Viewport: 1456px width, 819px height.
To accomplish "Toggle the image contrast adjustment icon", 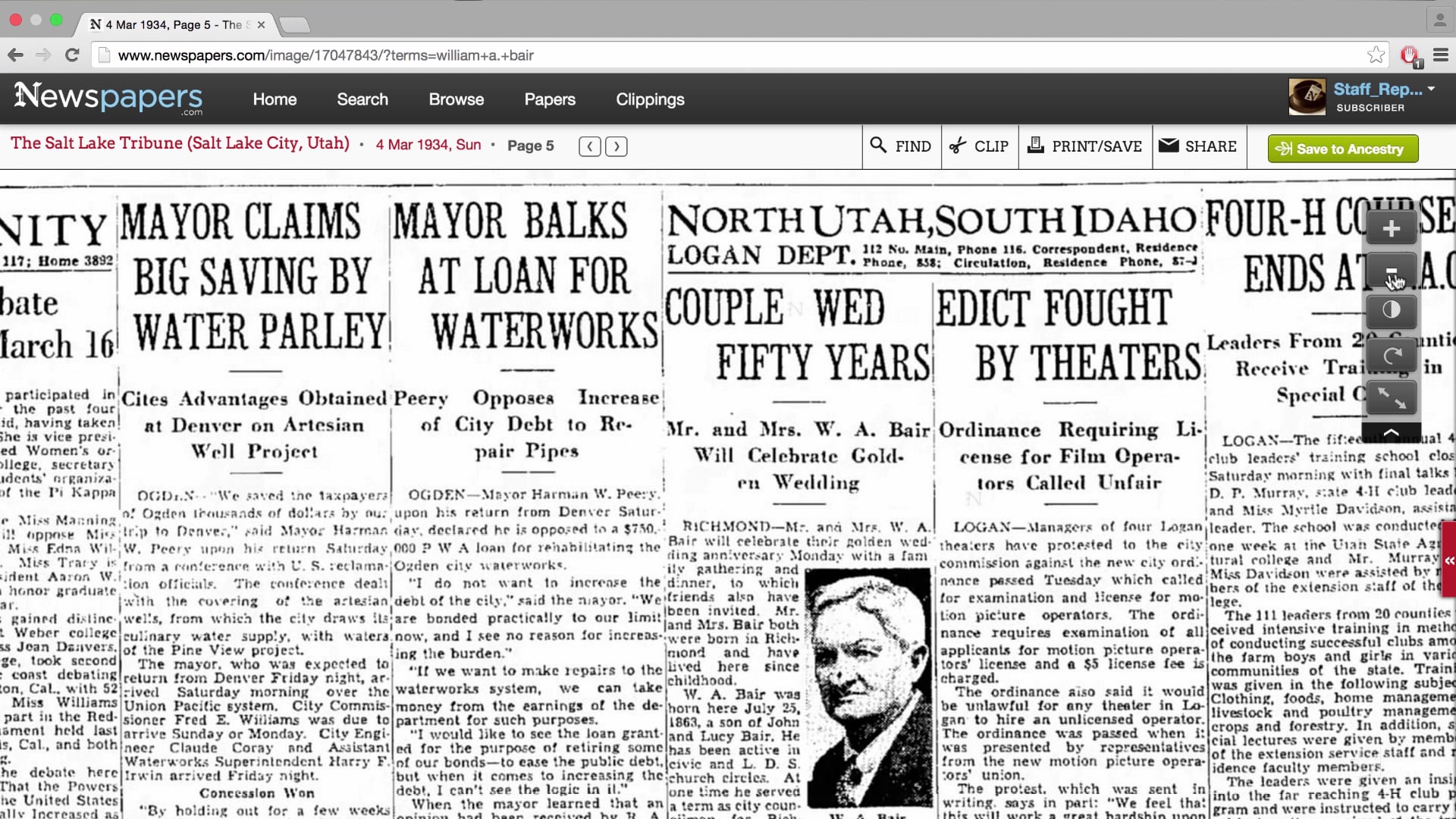I will pyautogui.click(x=1391, y=310).
